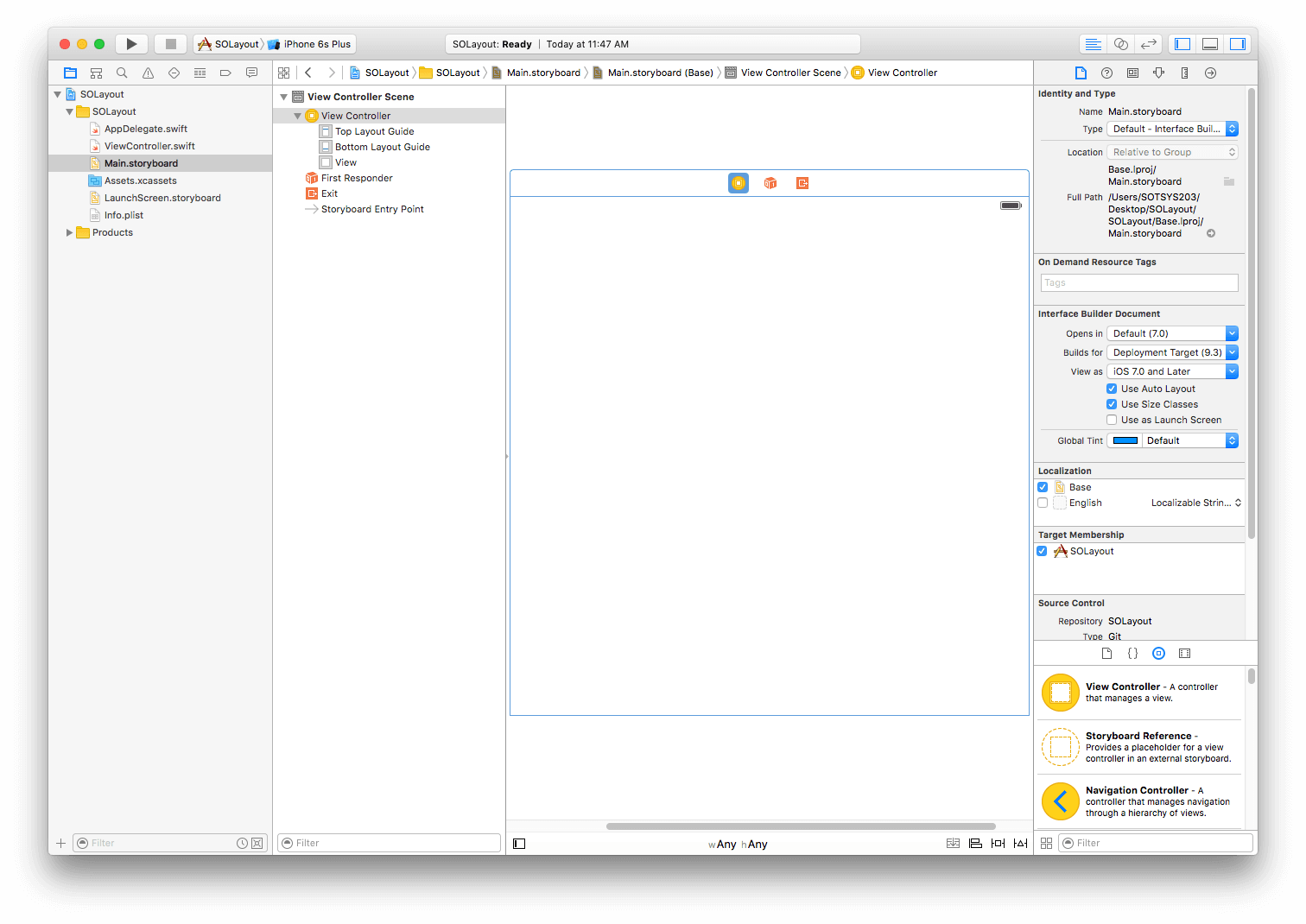Toggle the Utilities panel visibility
The image size is (1306, 924).
point(1238,44)
